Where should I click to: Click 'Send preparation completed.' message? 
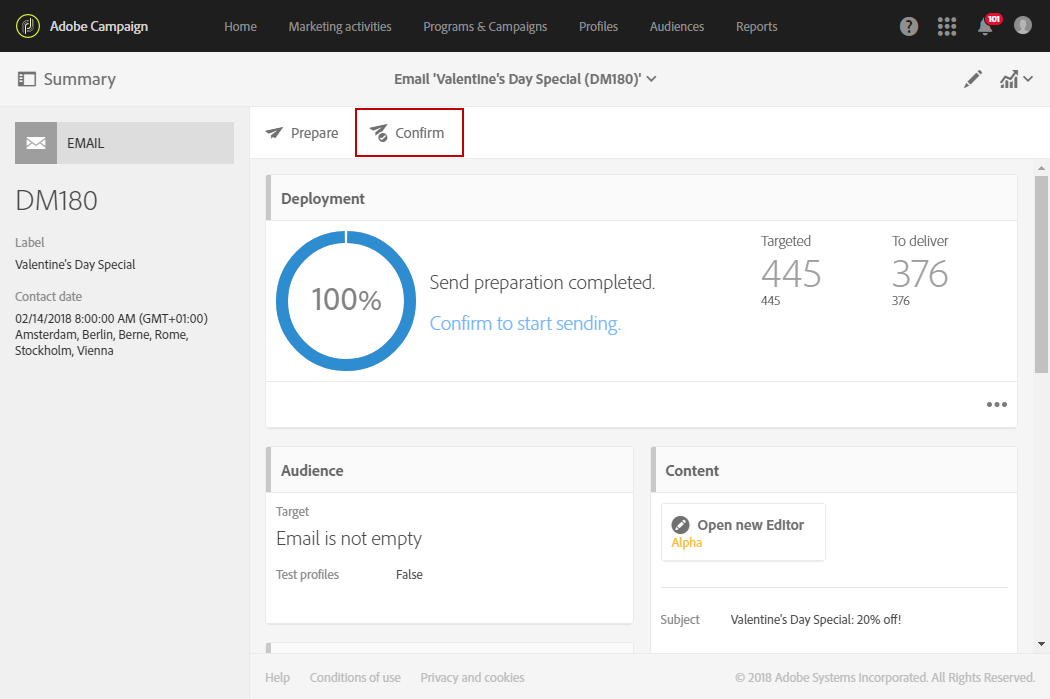click(x=542, y=283)
